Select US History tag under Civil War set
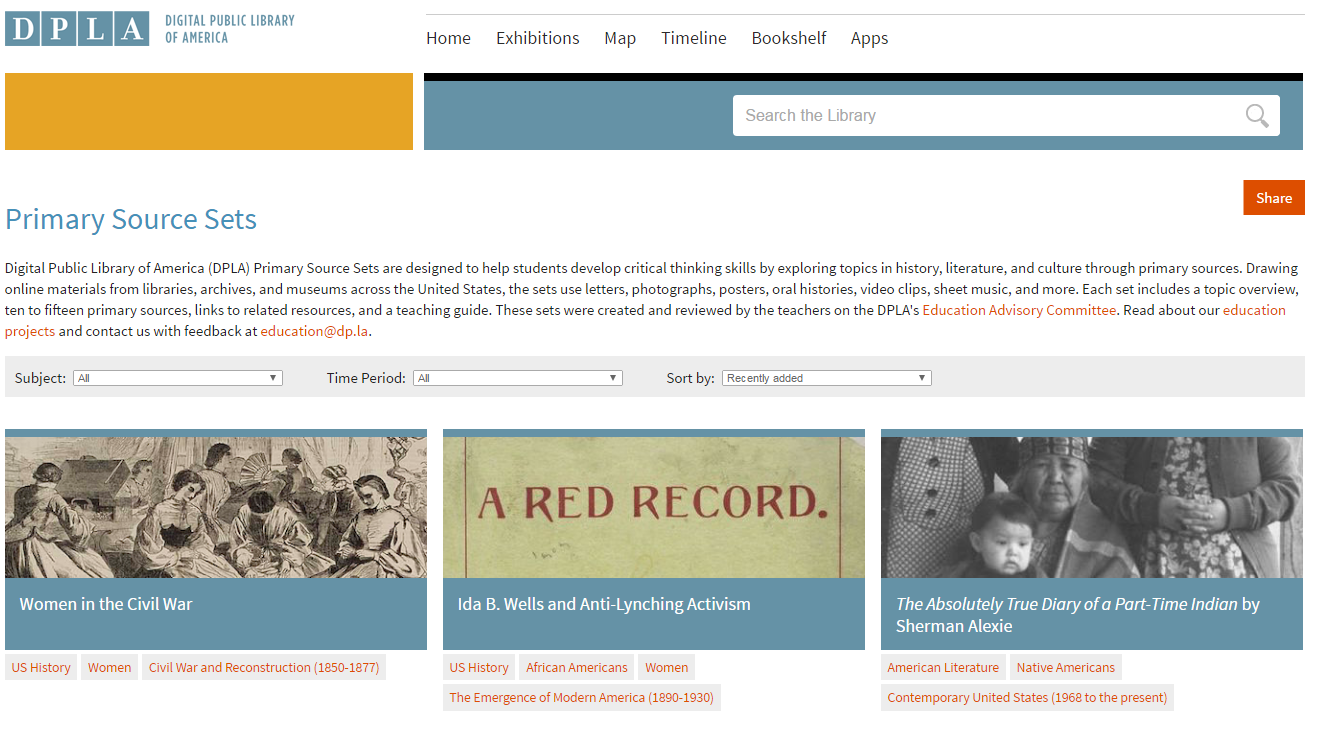This screenshot has width=1319, height=738. pyautogui.click(x=41, y=667)
